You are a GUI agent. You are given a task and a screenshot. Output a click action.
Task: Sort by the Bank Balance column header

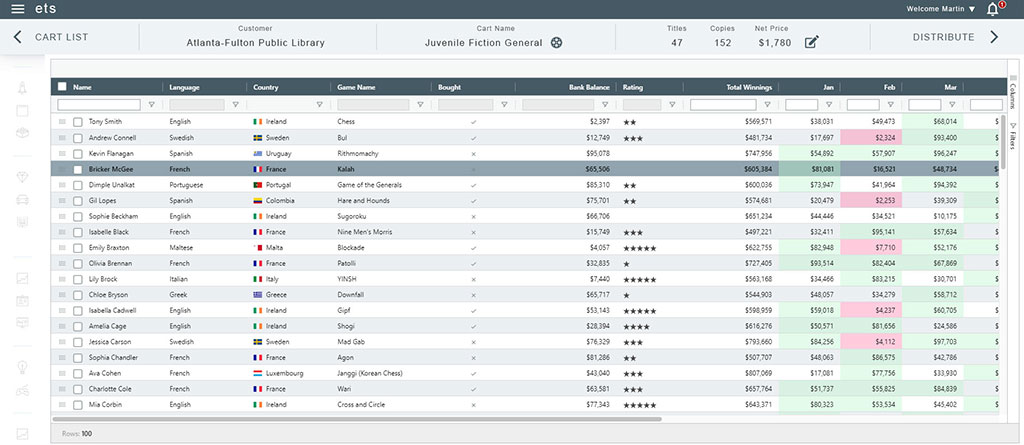click(x=589, y=87)
